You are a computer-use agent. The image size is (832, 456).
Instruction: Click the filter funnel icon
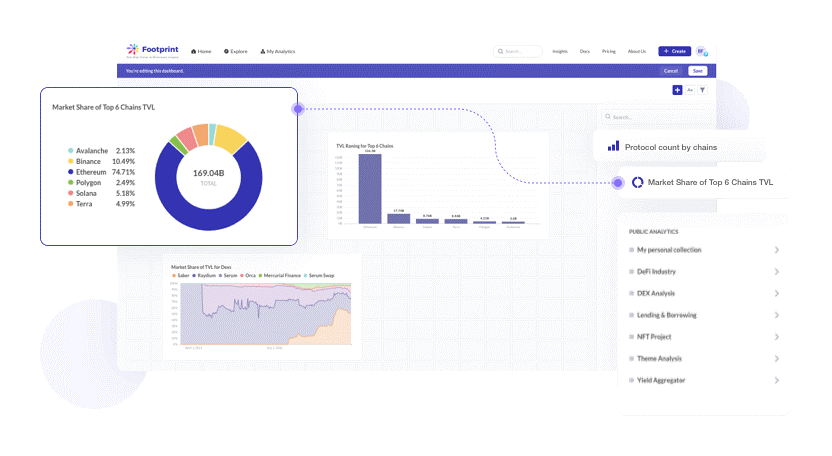point(703,90)
